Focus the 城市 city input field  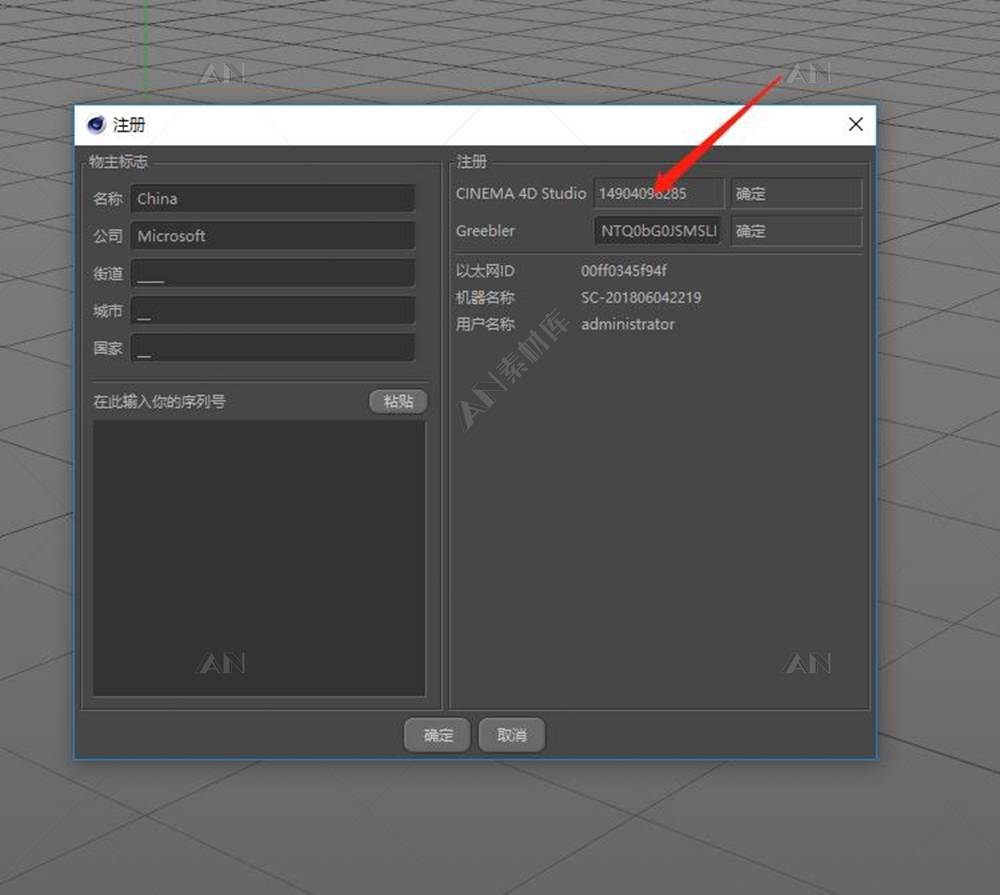click(273, 311)
